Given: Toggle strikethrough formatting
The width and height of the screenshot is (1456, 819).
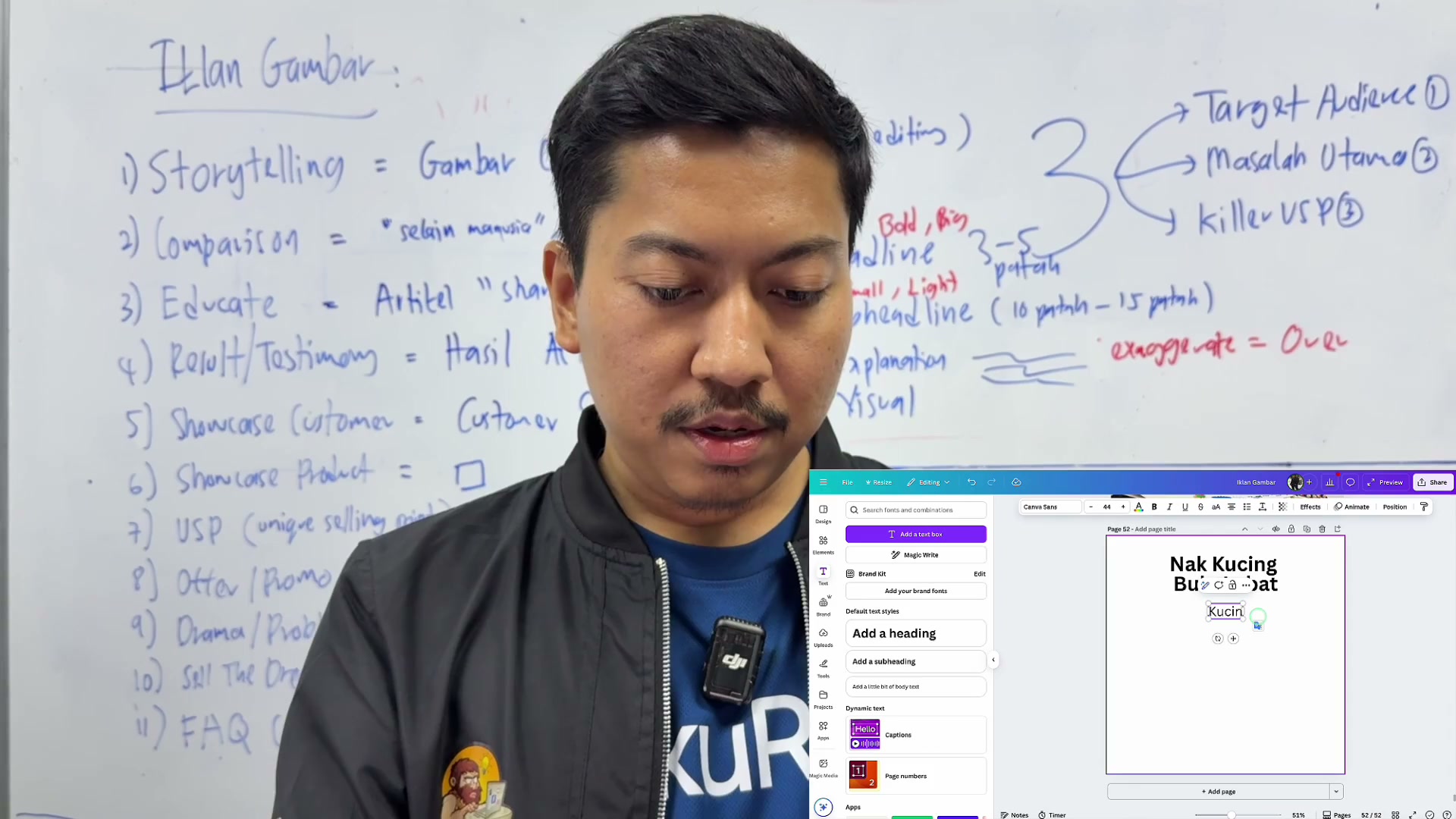Looking at the screenshot, I should 1200,507.
